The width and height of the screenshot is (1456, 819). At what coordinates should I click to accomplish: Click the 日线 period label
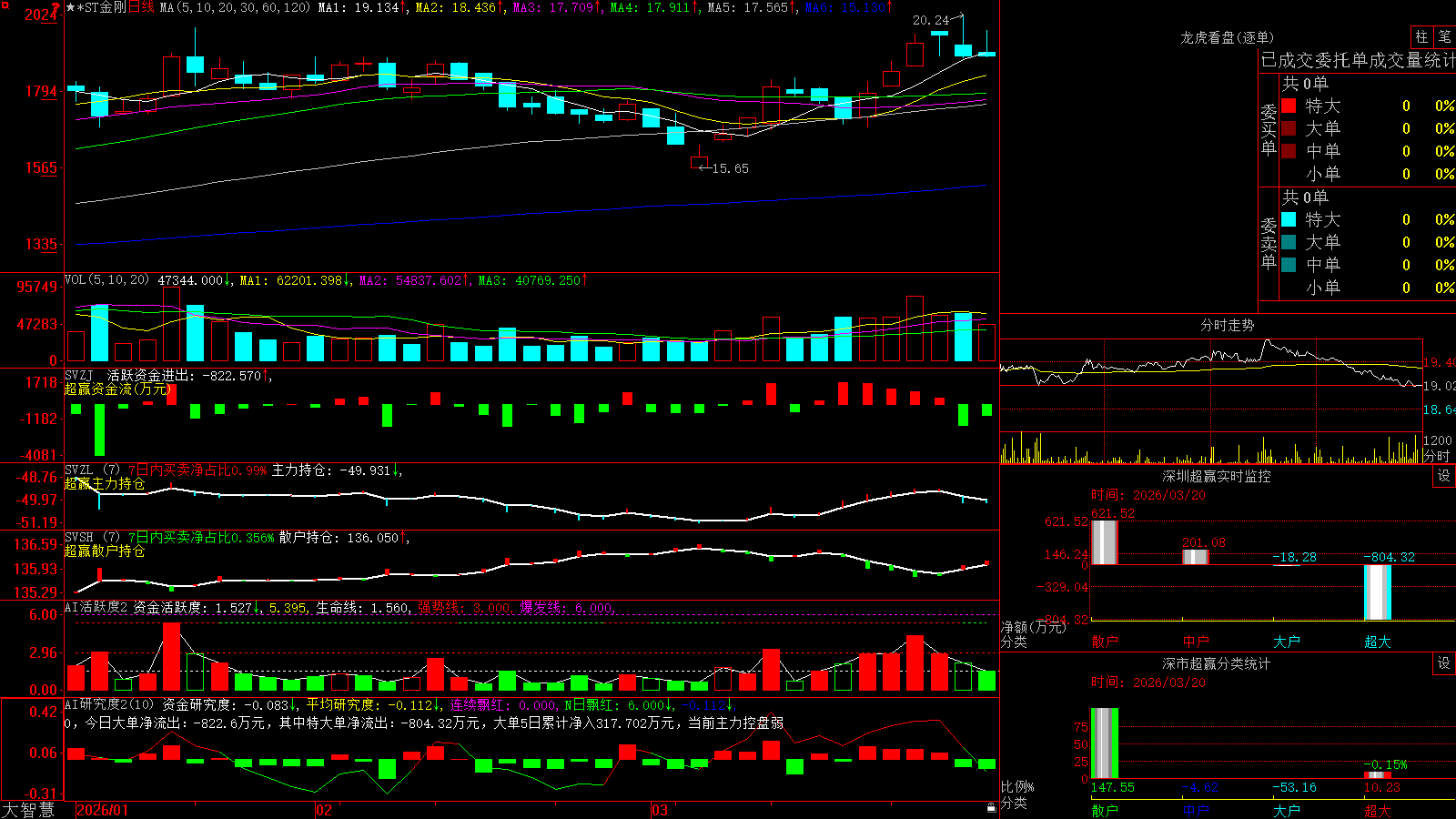(141, 7)
